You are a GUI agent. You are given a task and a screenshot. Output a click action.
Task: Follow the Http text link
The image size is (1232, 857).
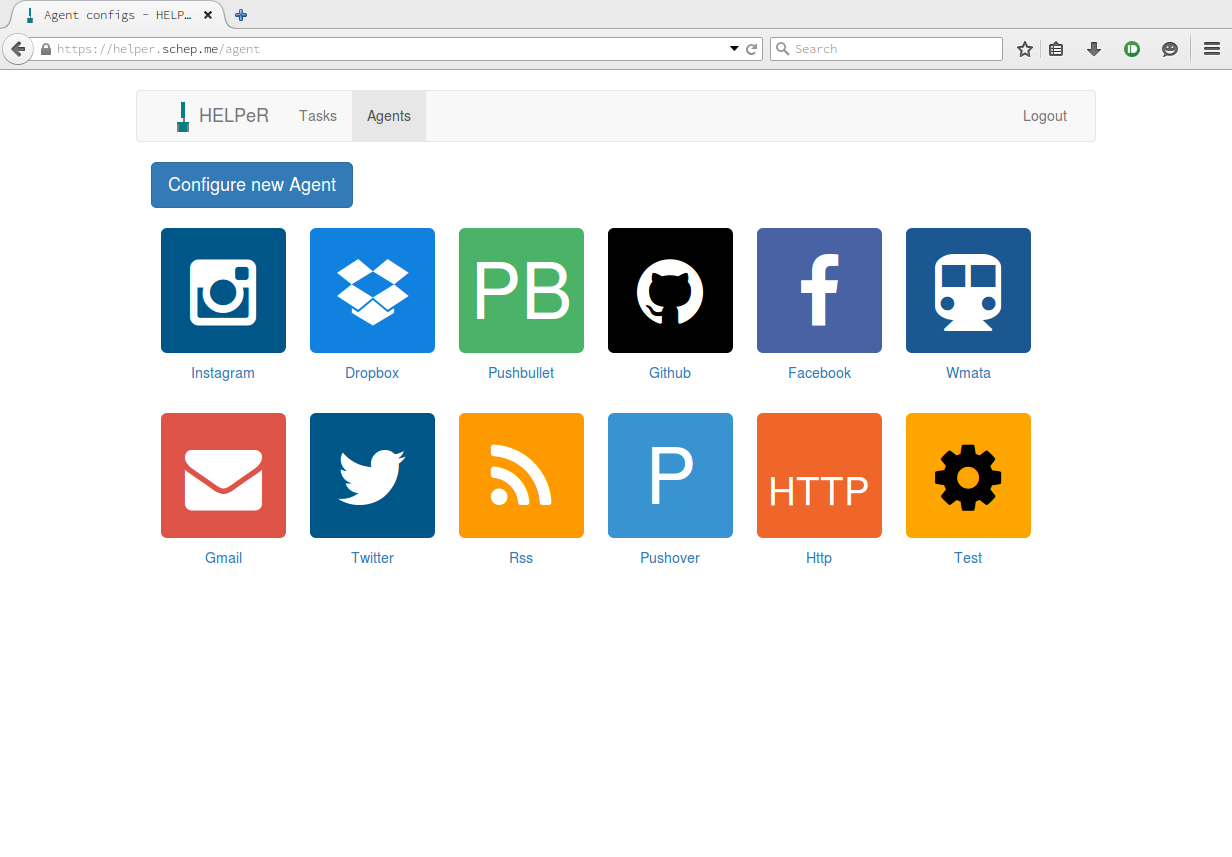pyautogui.click(x=819, y=558)
